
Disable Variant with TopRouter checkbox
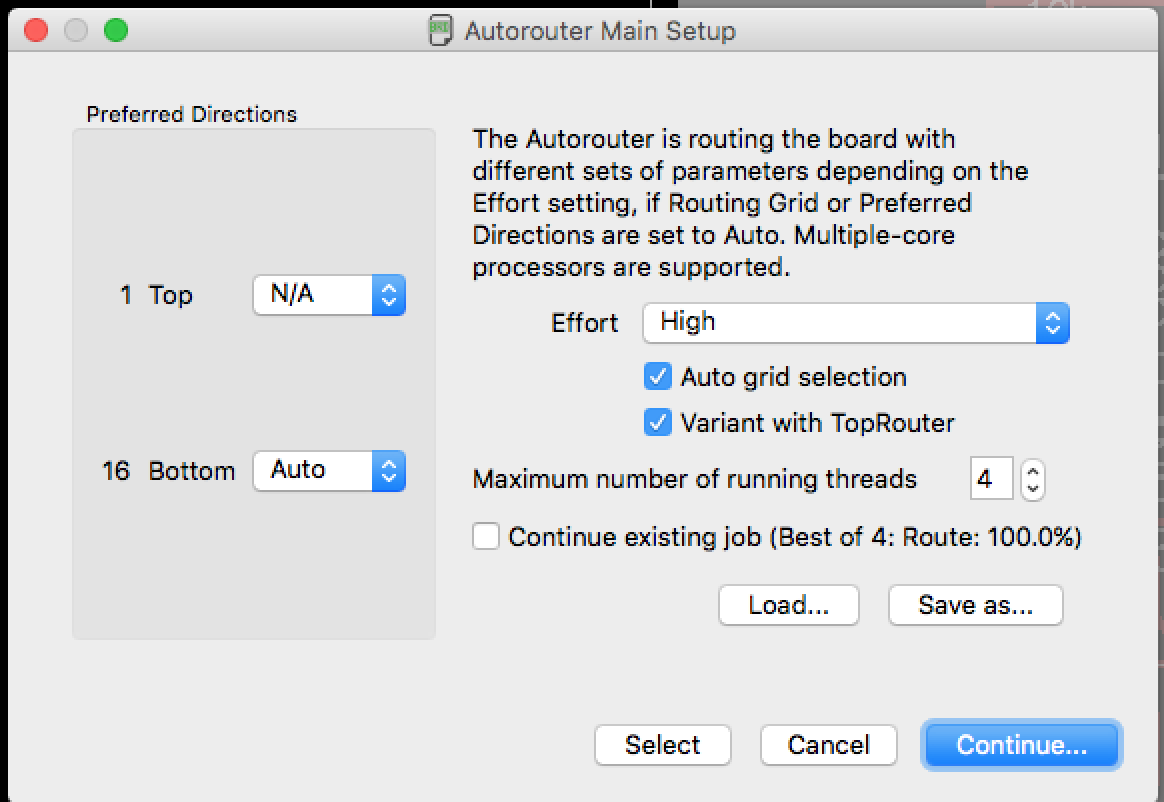pos(658,423)
